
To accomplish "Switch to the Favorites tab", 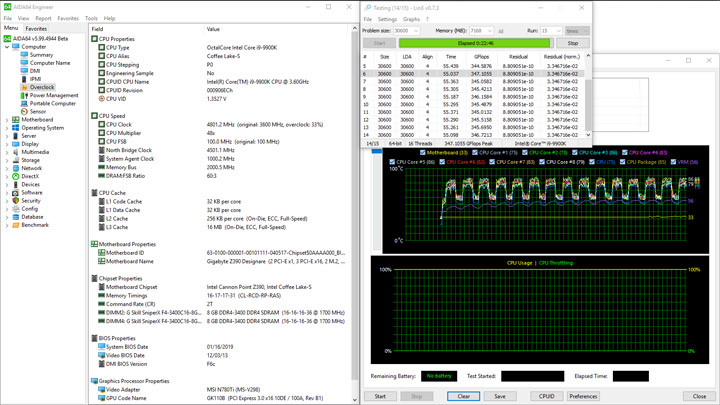I will point(36,29).
